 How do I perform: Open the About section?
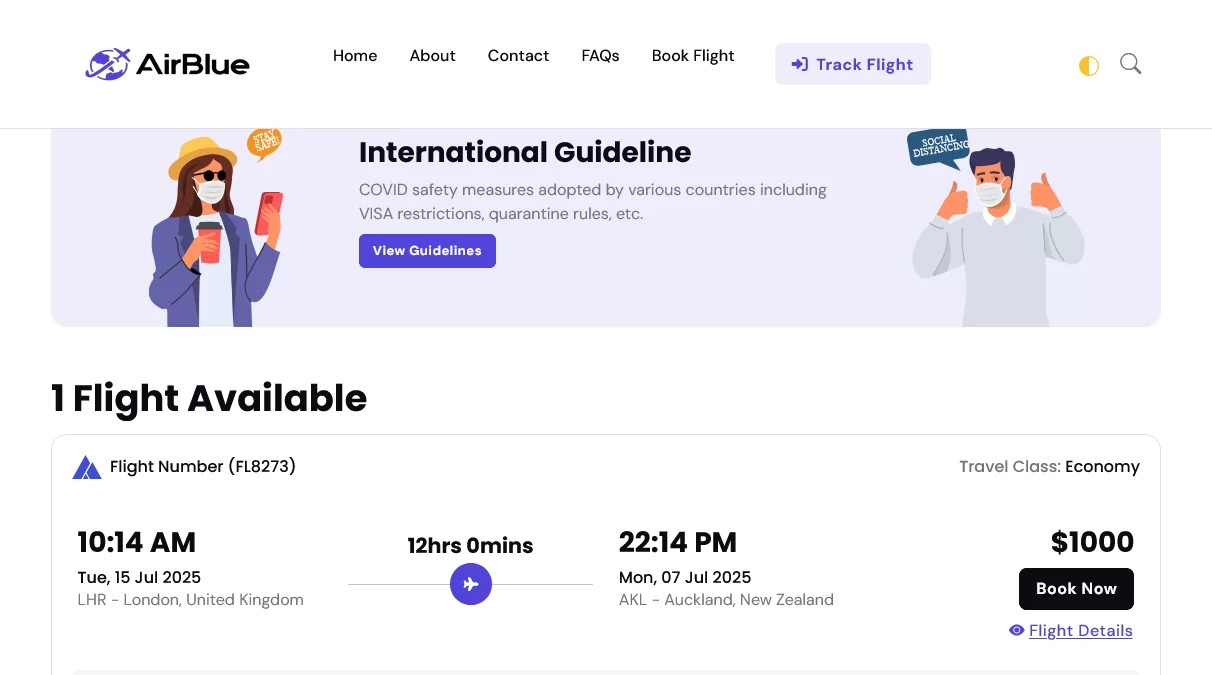point(432,56)
